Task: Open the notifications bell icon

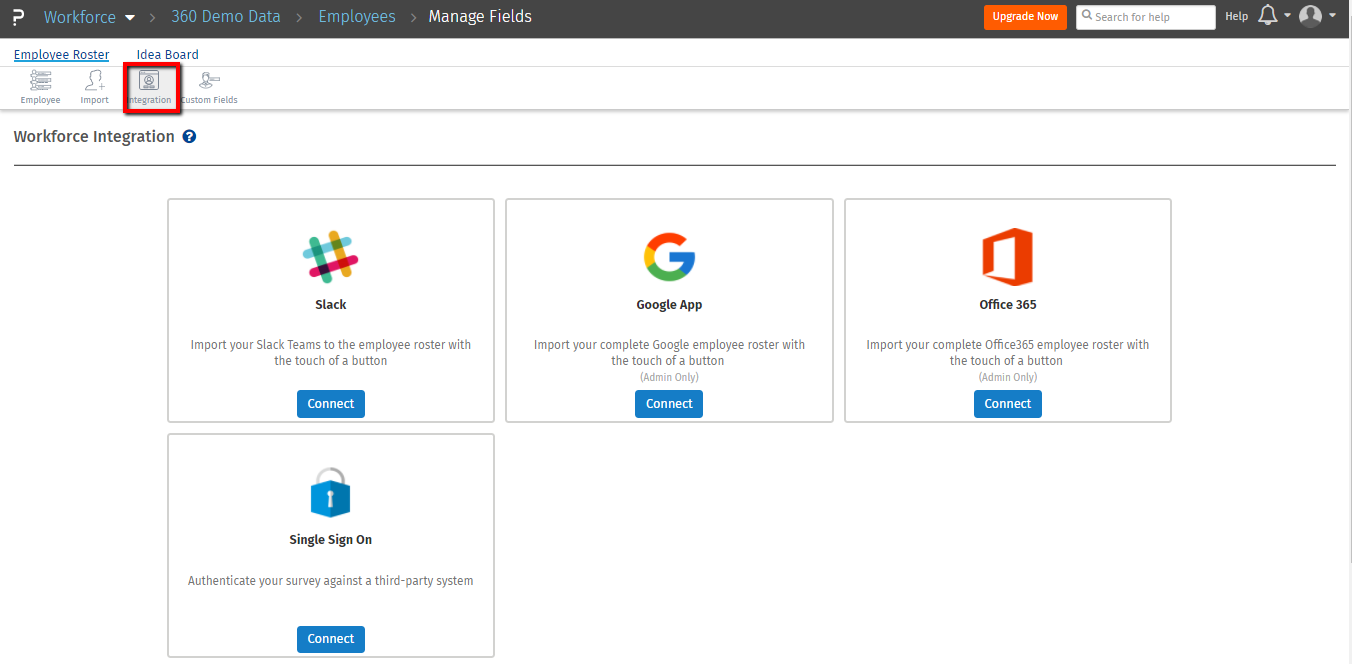Action: (x=1267, y=16)
